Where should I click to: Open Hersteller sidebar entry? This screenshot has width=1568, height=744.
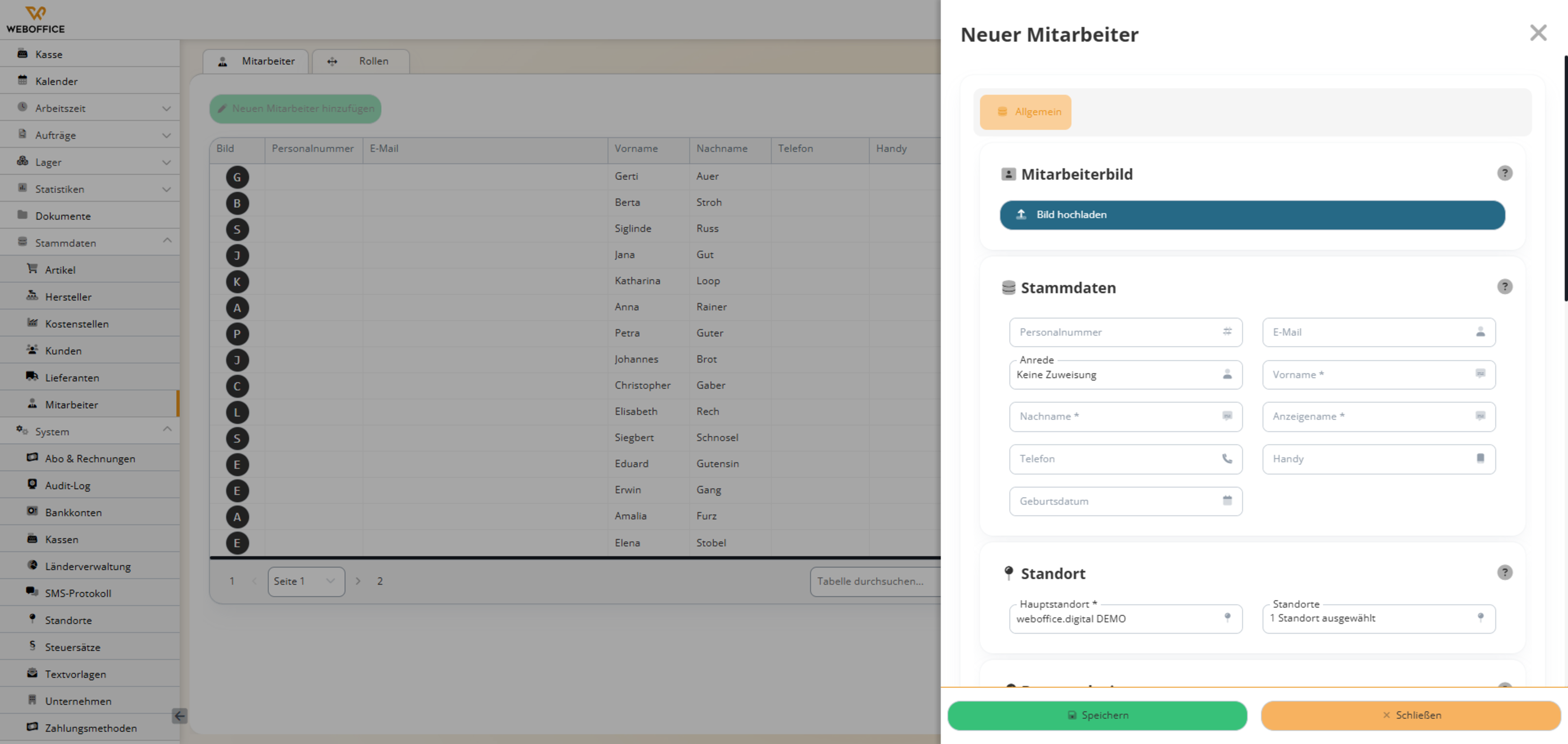(x=90, y=296)
